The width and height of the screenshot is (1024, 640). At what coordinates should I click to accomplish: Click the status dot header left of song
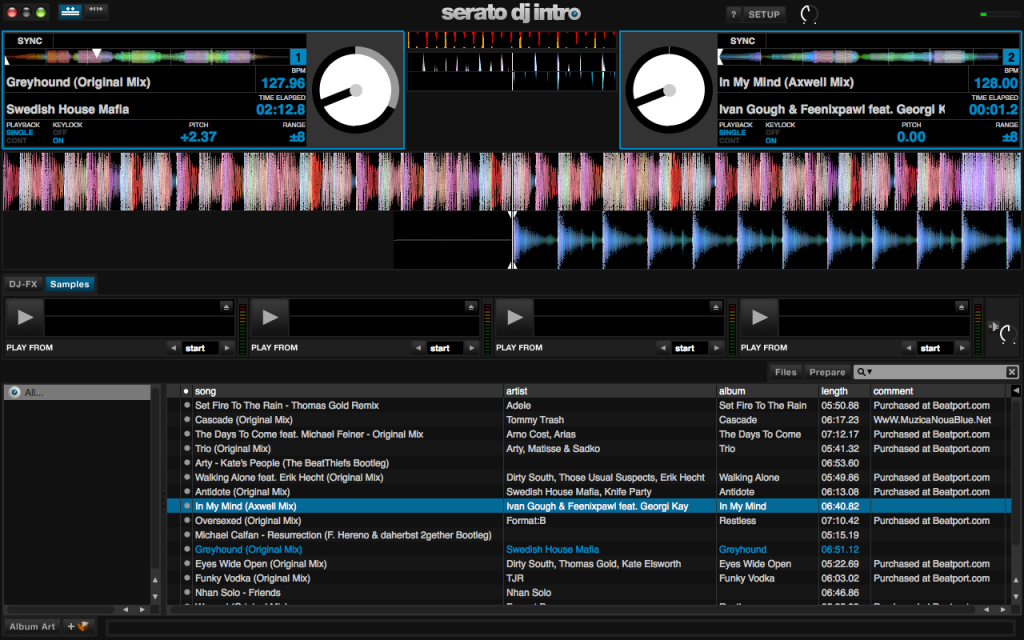186,391
